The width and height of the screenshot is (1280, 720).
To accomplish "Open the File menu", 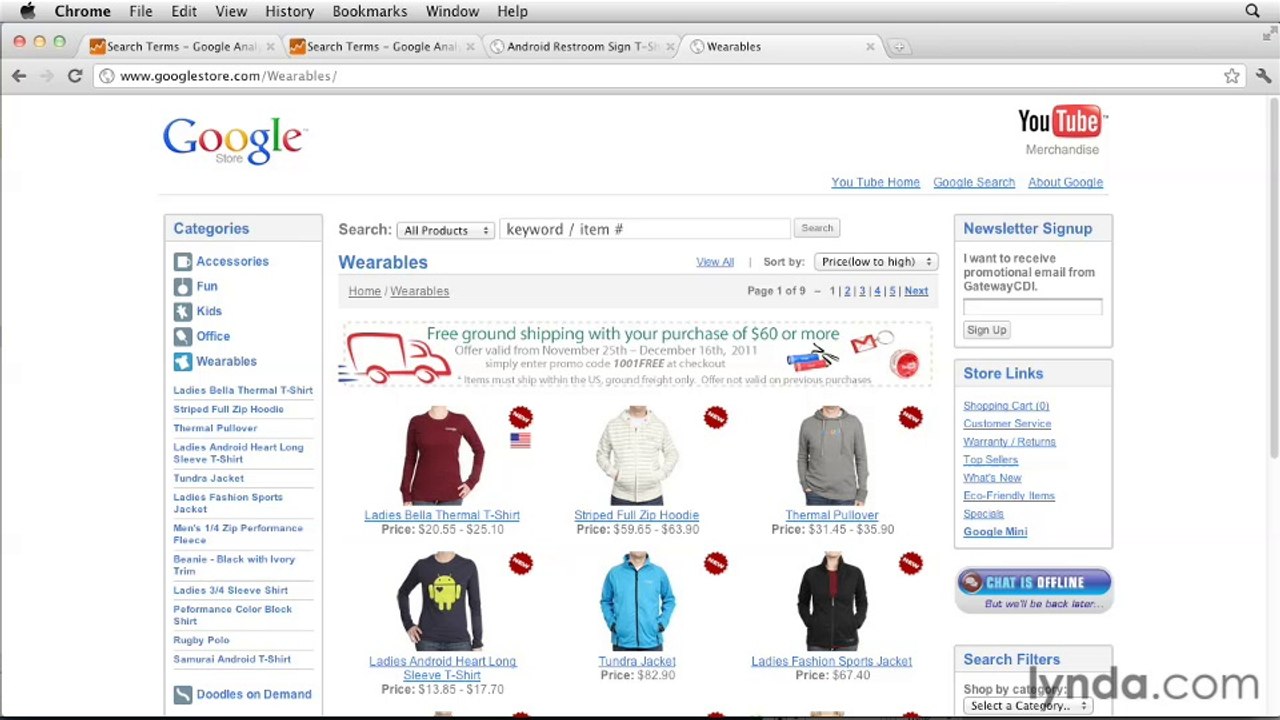I will click(141, 11).
